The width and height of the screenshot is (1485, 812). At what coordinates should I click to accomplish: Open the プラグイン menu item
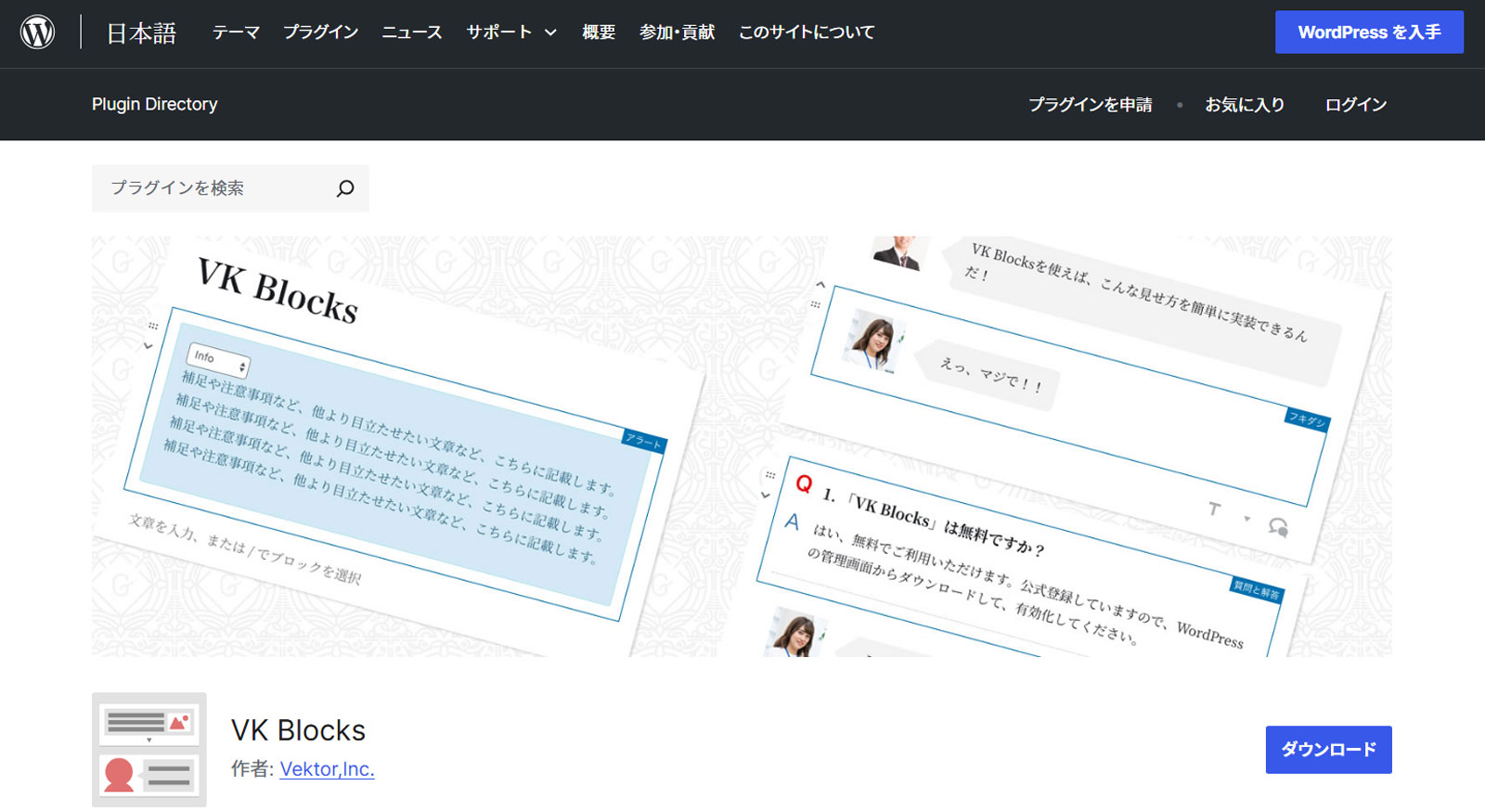(321, 32)
